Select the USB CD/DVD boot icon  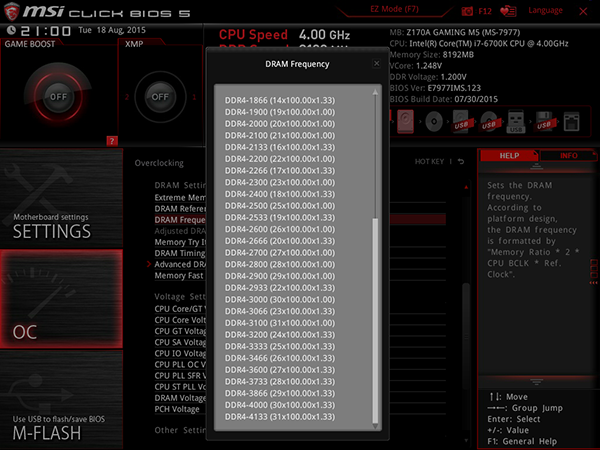coord(489,122)
